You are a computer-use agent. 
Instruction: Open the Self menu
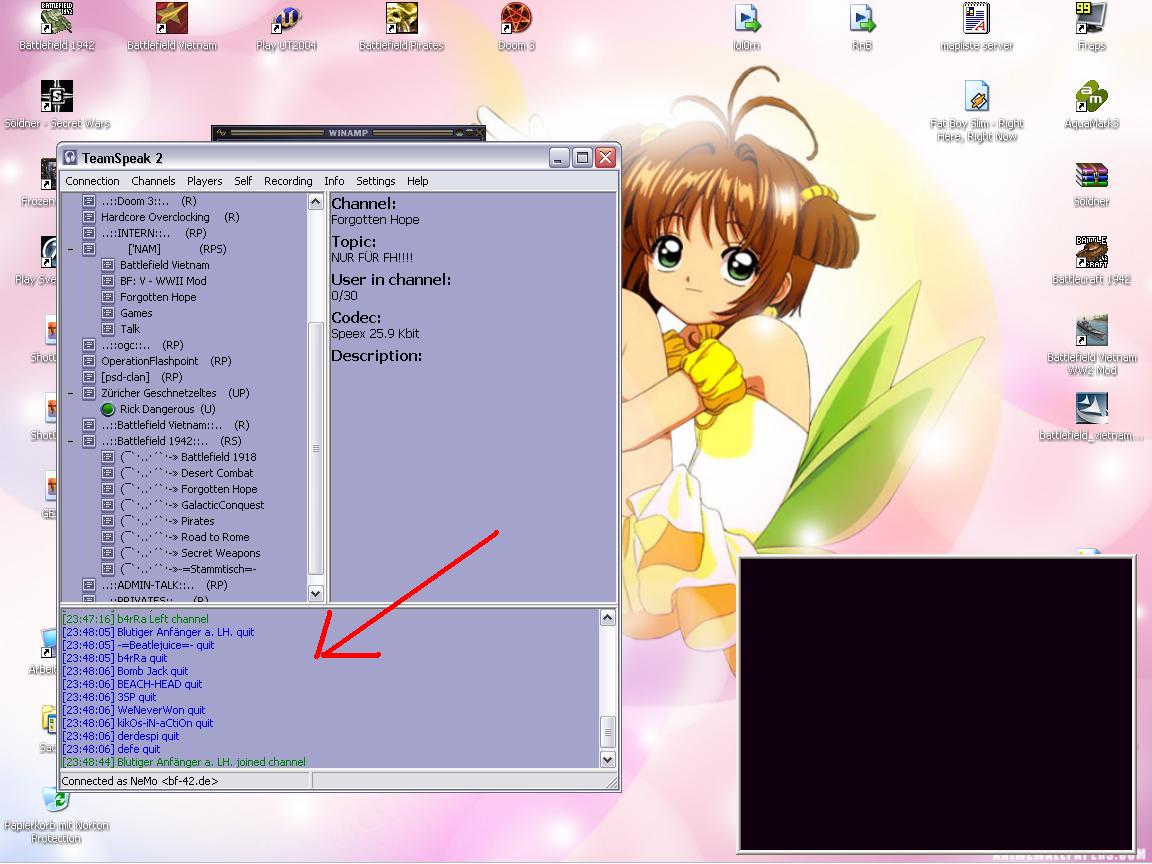click(x=242, y=181)
